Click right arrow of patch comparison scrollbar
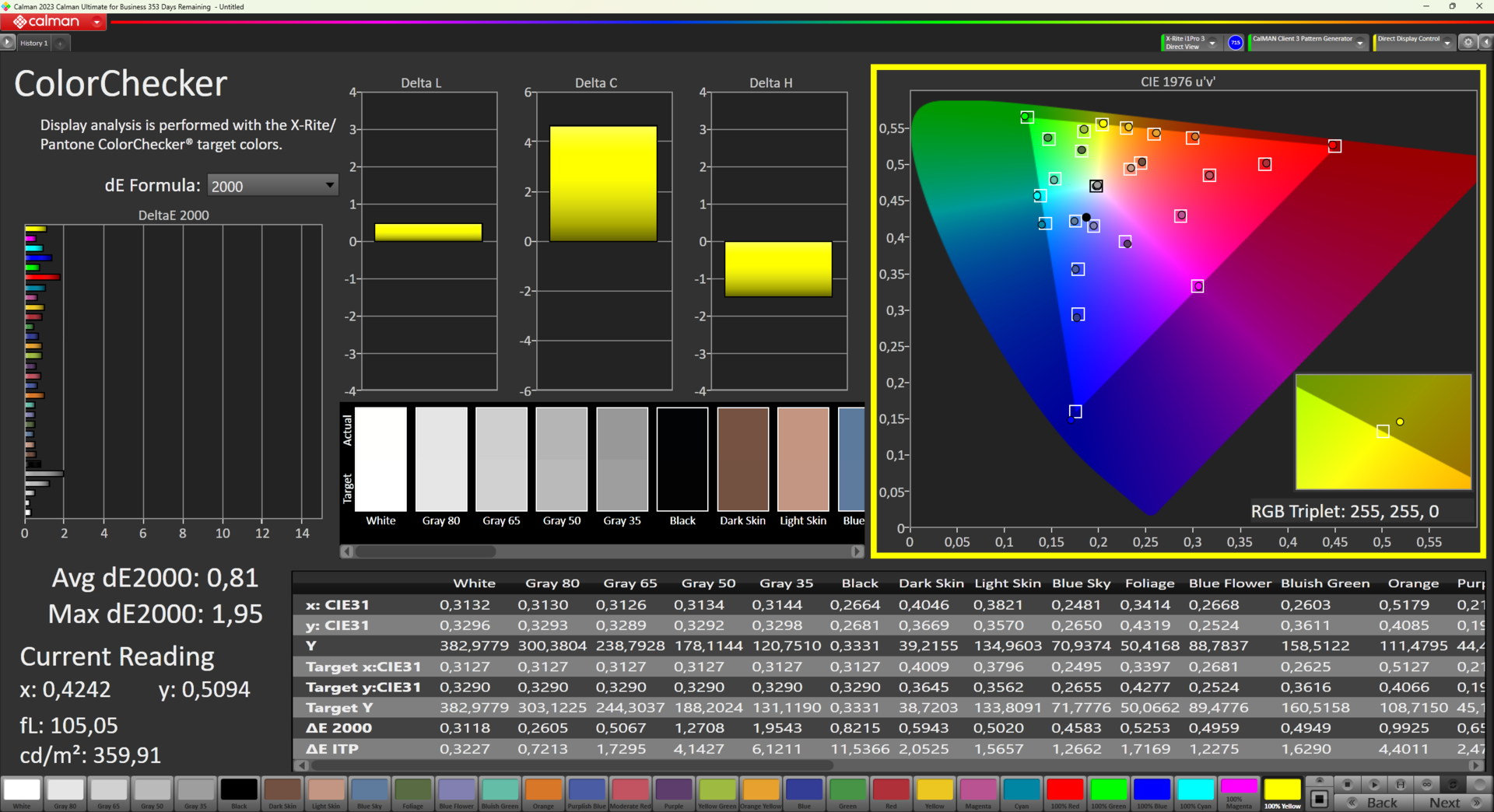Image resolution: width=1494 pixels, height=812 pixels. (857, 551)
